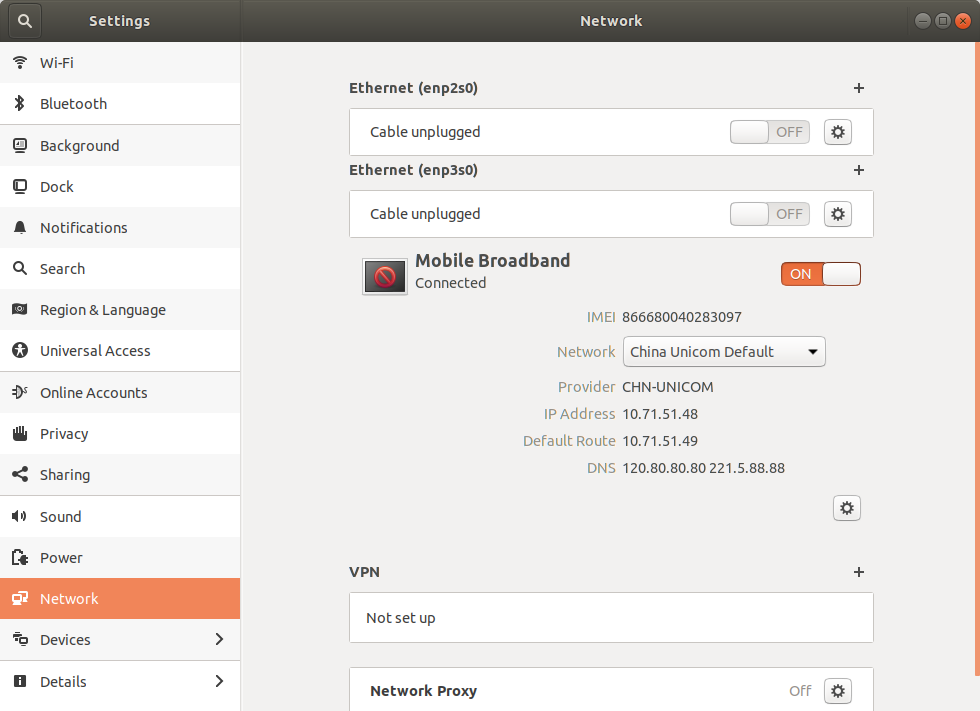The image size is (980, 711).
Task: Click the Region & Language flag icon
Action: pyautogui.click(x=20, y=309)
